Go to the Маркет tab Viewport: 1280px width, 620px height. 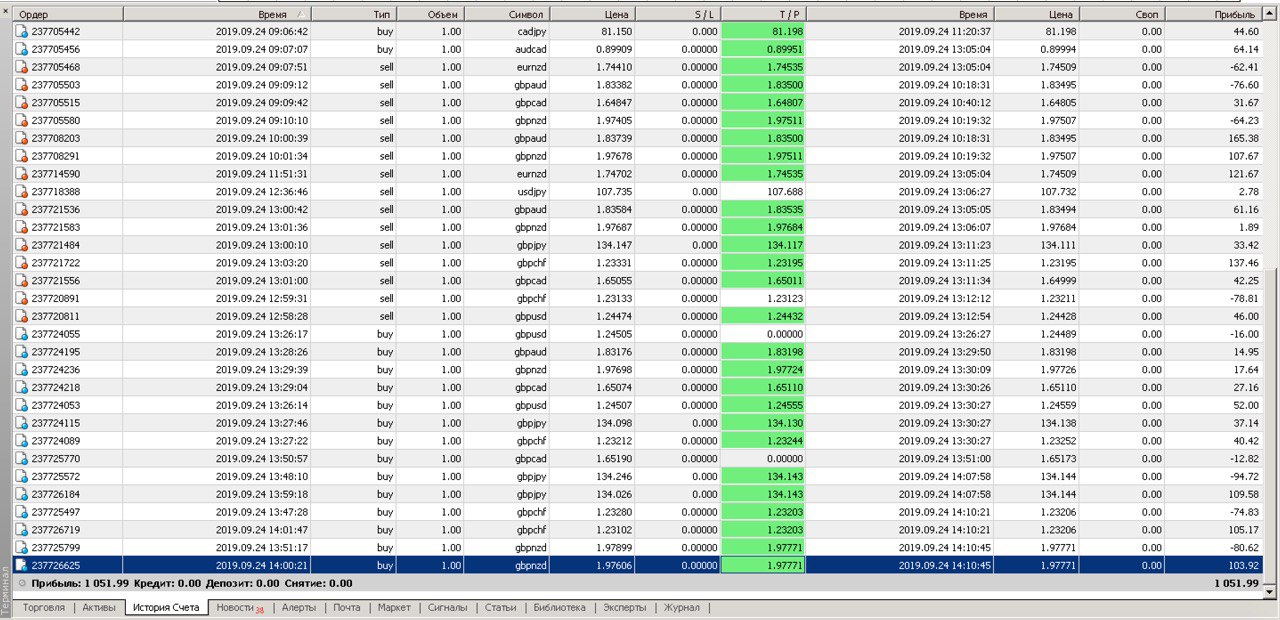(394, 607)
